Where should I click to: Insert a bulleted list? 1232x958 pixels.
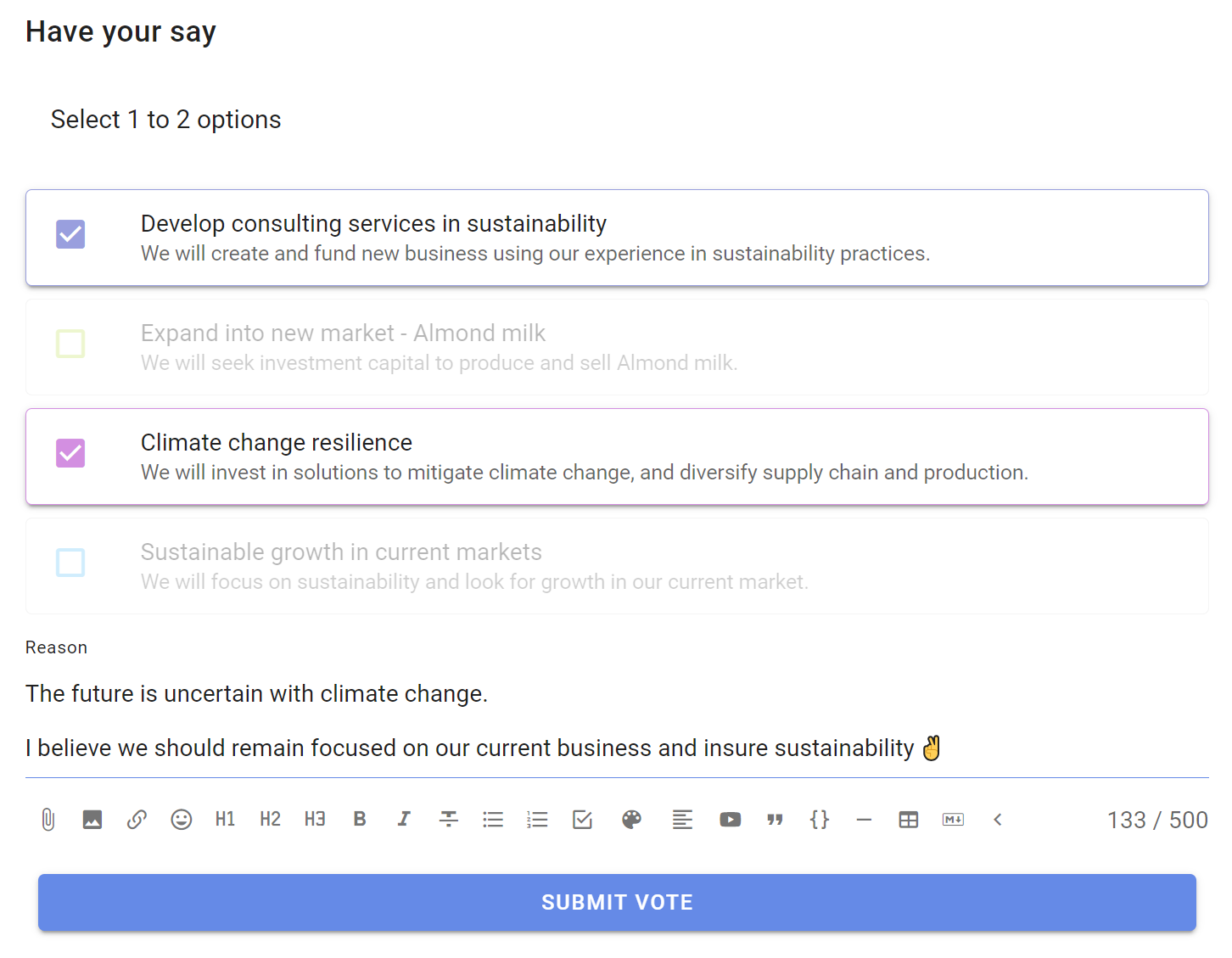(x=493, y=820)
